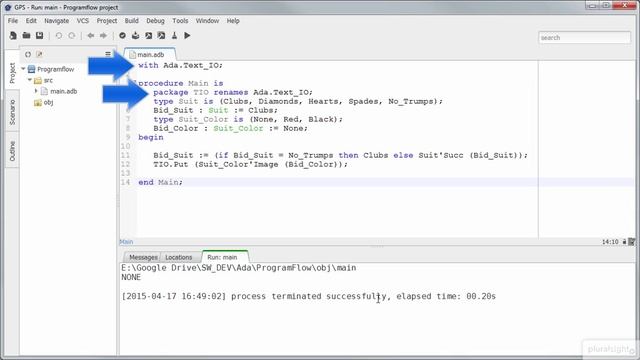Open the VCS menu
The image size is (640, 360).
[83, 21]
